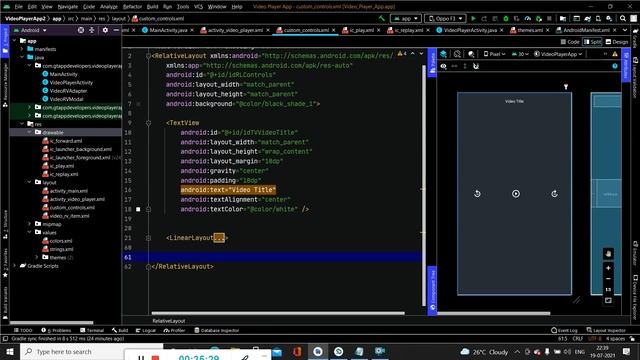Toggle the Resource Manager panel
The width and height of the screenshot is (640, 360).
pyautogui.click(x=5, y=85)
